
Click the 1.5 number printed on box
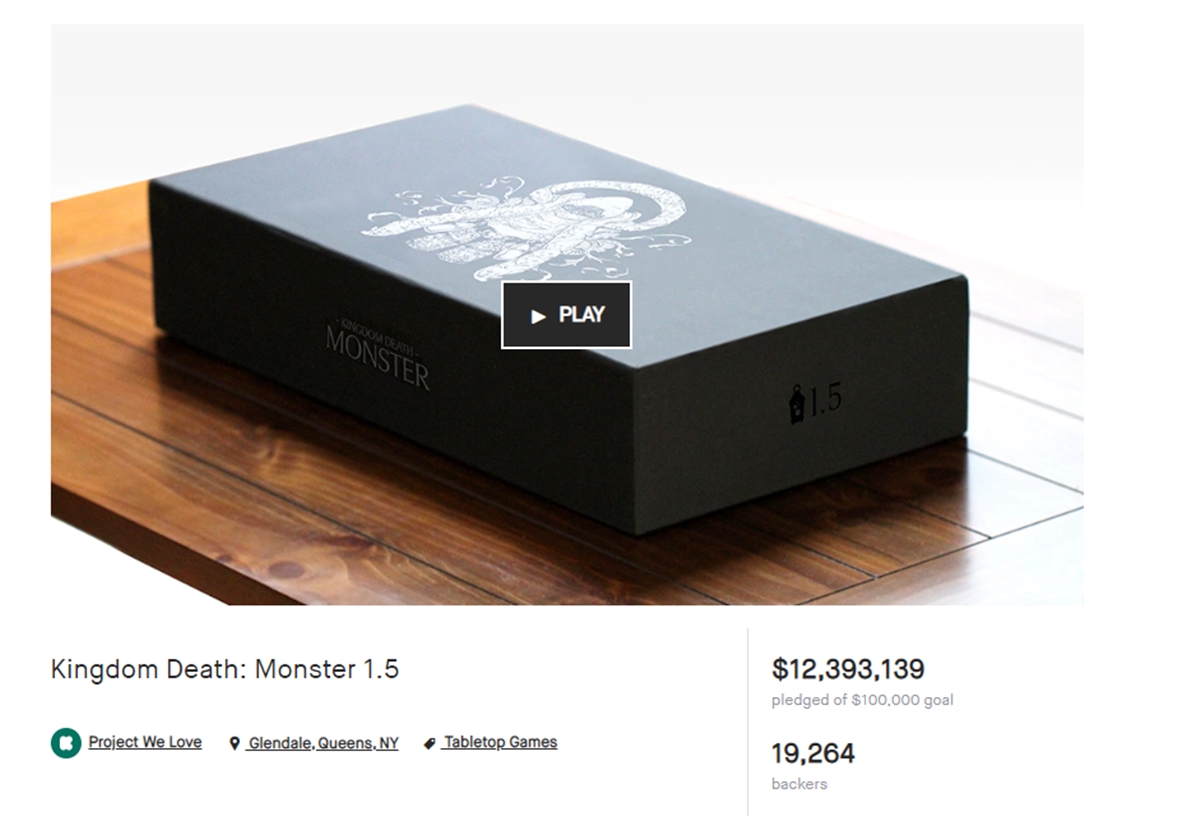pyautogui.click(x=825, y=400)
